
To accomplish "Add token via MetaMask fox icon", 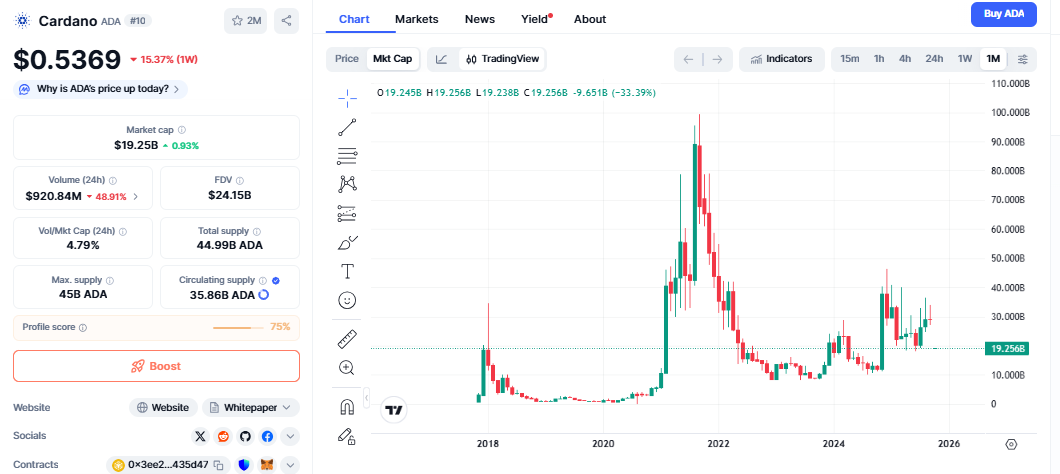I will 268,465.
